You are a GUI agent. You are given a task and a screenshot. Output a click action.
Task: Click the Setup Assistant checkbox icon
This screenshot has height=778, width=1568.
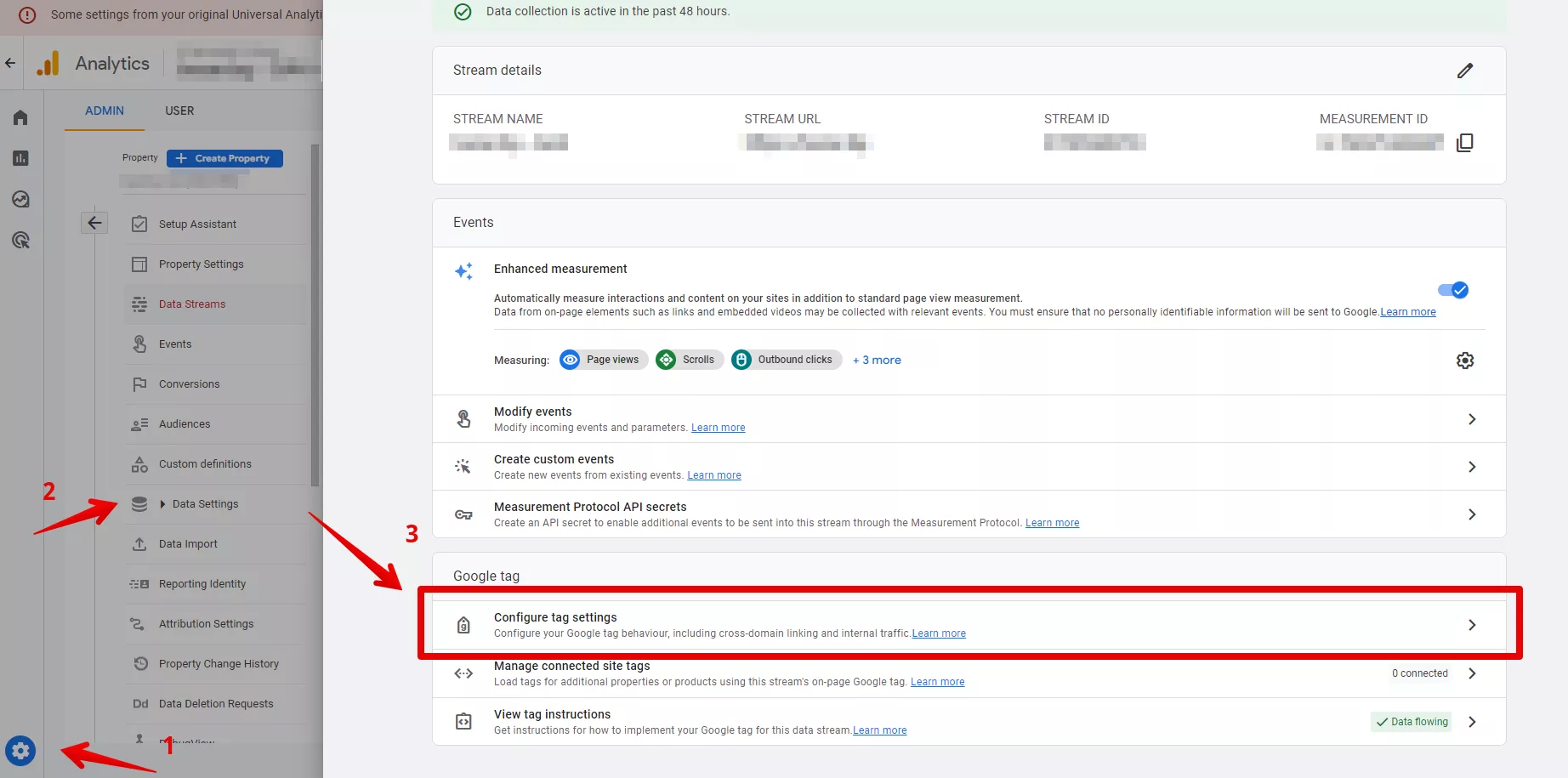point(139,224)
